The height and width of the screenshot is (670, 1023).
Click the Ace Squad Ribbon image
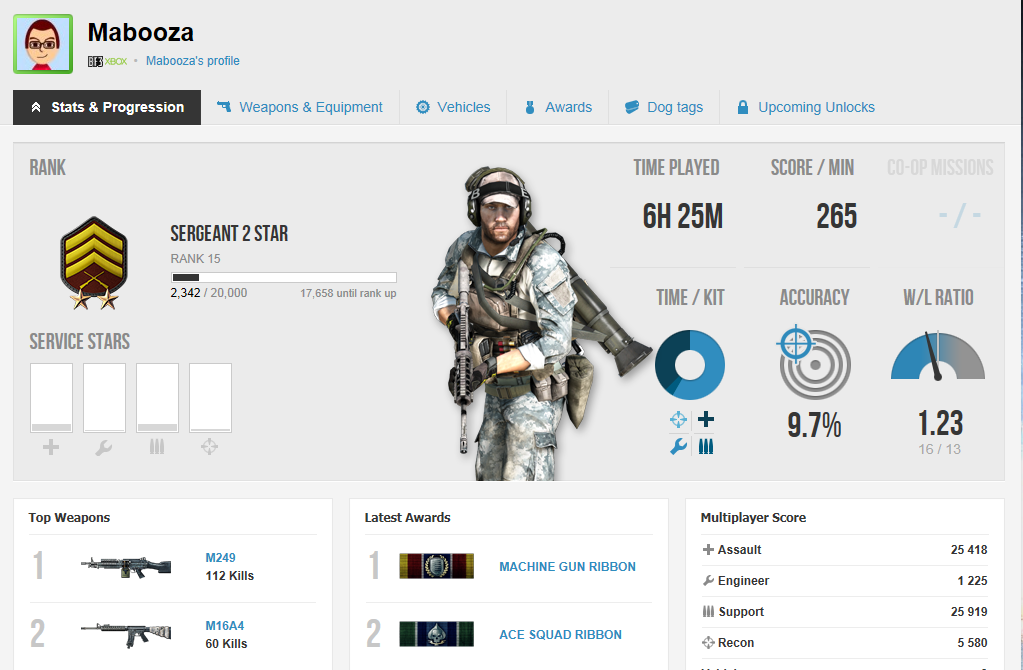point(436,634)
